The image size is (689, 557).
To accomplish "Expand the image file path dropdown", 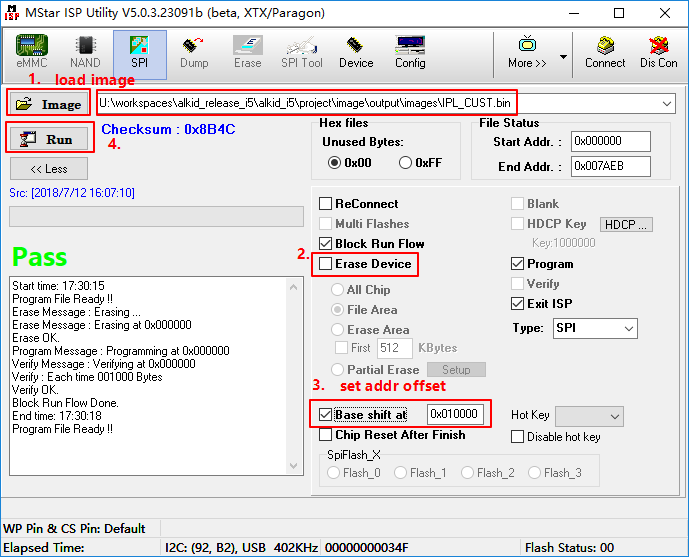I will click(667, 103).
